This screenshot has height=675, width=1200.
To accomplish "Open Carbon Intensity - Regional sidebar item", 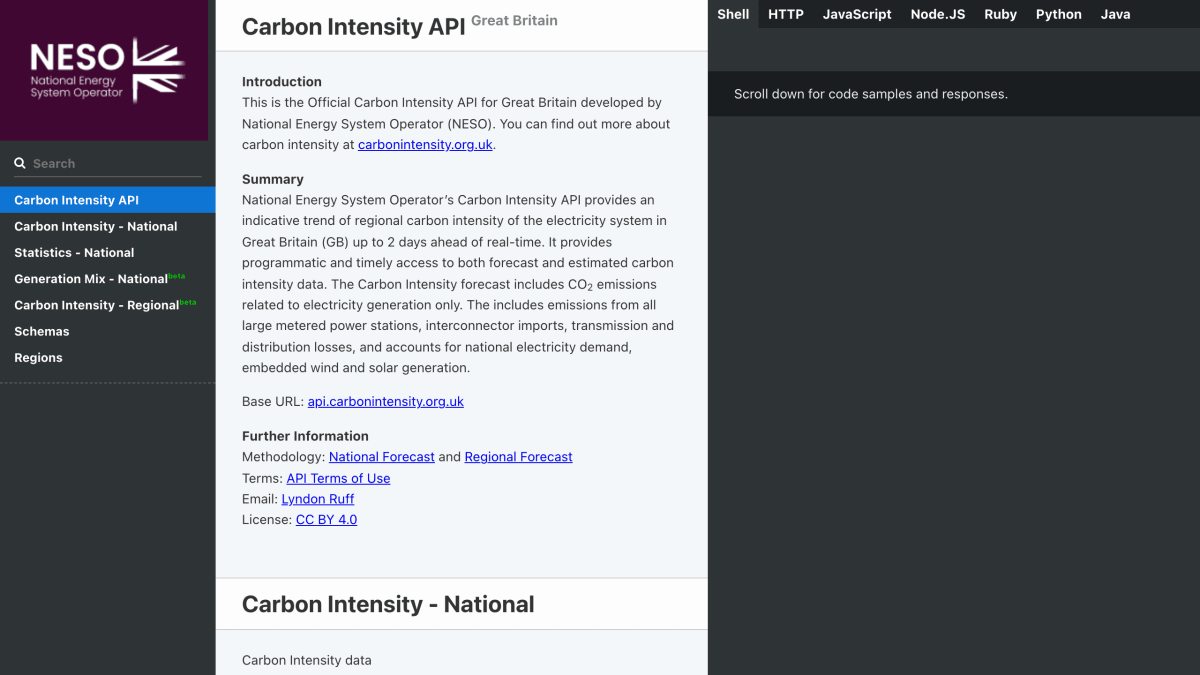I will point(107,304).
